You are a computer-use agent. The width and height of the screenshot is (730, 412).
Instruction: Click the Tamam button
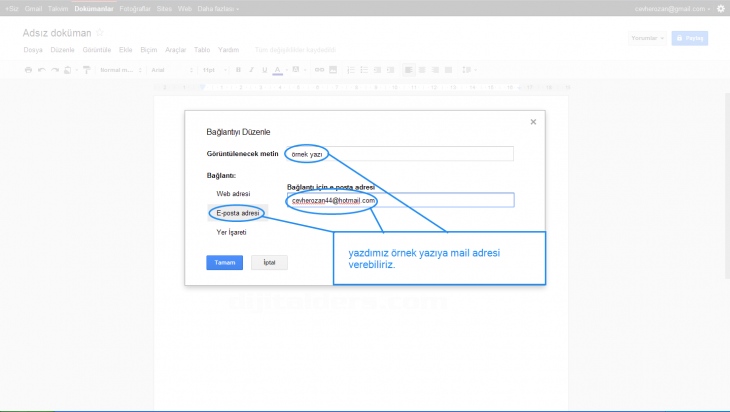pos(224,262)
